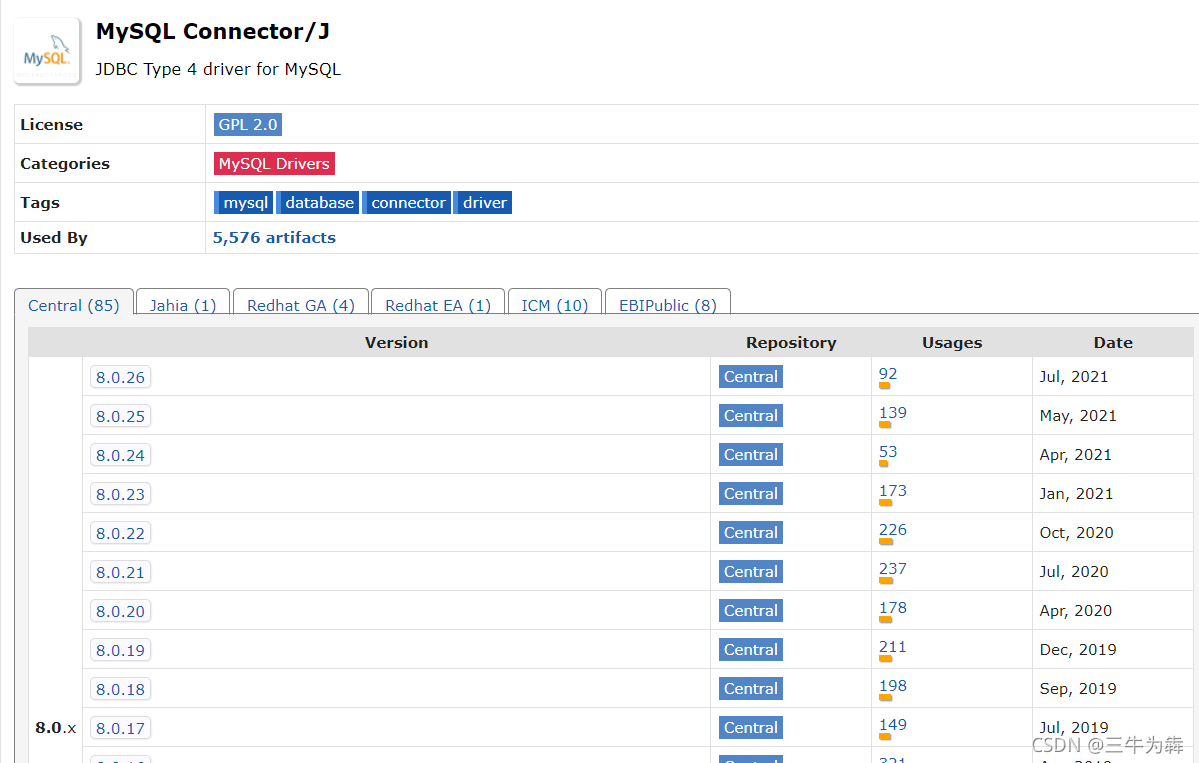
Task: Click the Central badge for version 8.0.25
Action: pyautogui.click(x=751, y=415)
